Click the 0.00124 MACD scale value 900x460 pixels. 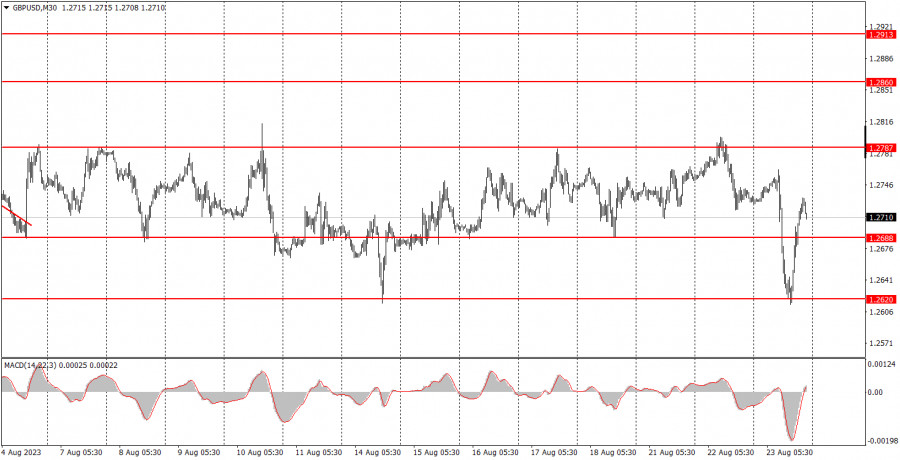tap(882, 364)
